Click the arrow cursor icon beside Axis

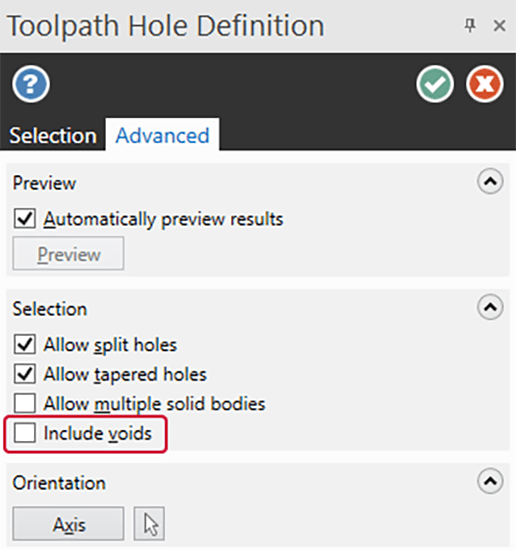tap(149, 523)
